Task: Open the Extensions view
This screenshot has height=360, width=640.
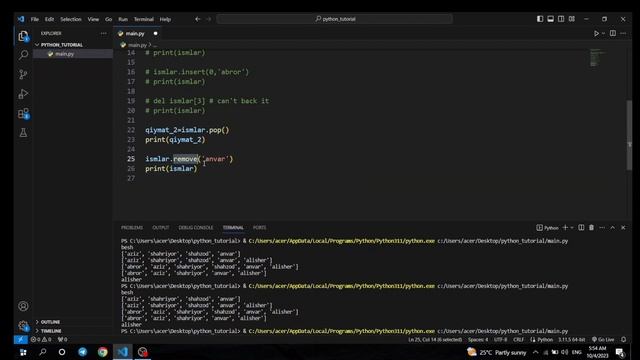Action: (x=23, y=113)
